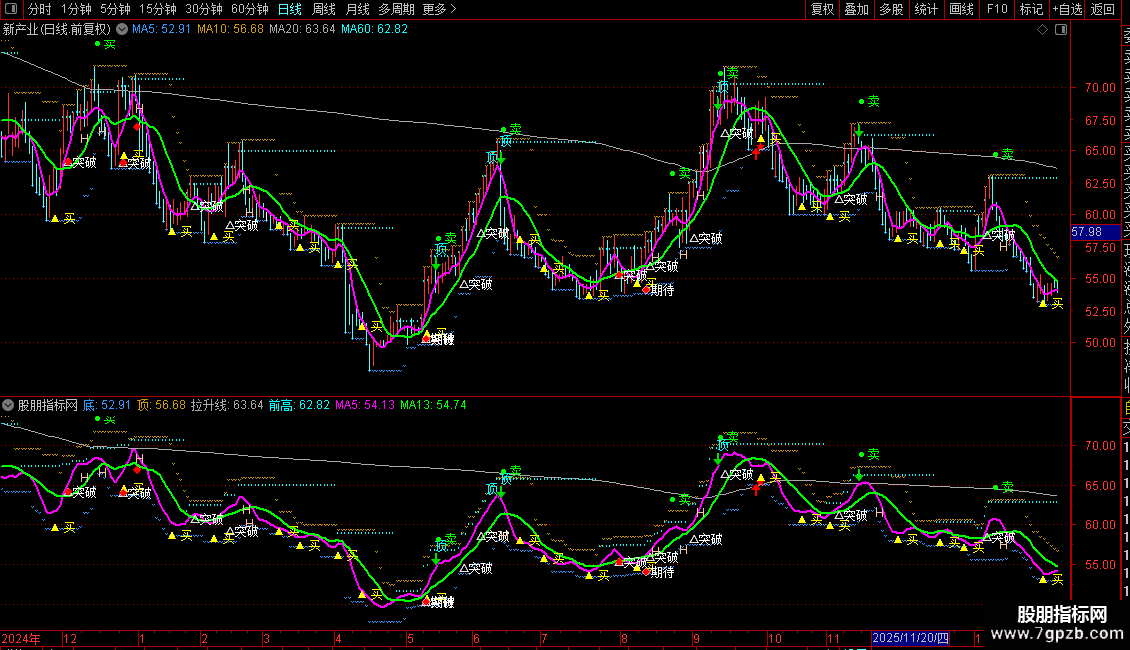Click the 叠加 overlay button
The image size is (1130, 650).
click(857, 9)
